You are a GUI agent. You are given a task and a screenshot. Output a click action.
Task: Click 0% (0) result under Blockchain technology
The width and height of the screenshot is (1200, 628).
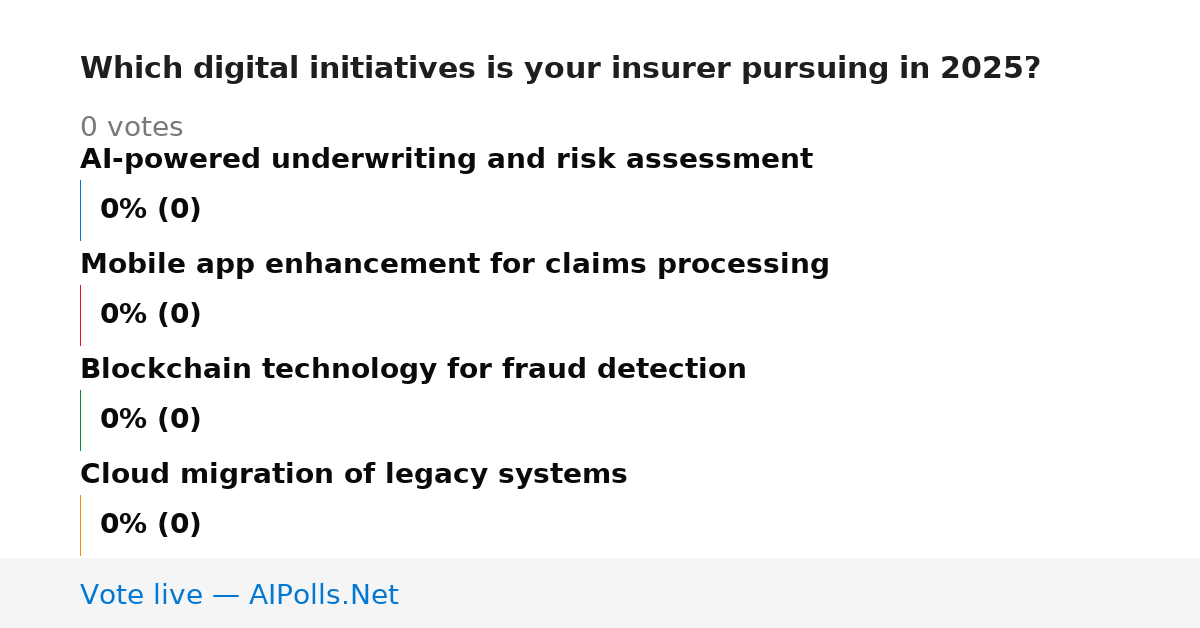150,420
